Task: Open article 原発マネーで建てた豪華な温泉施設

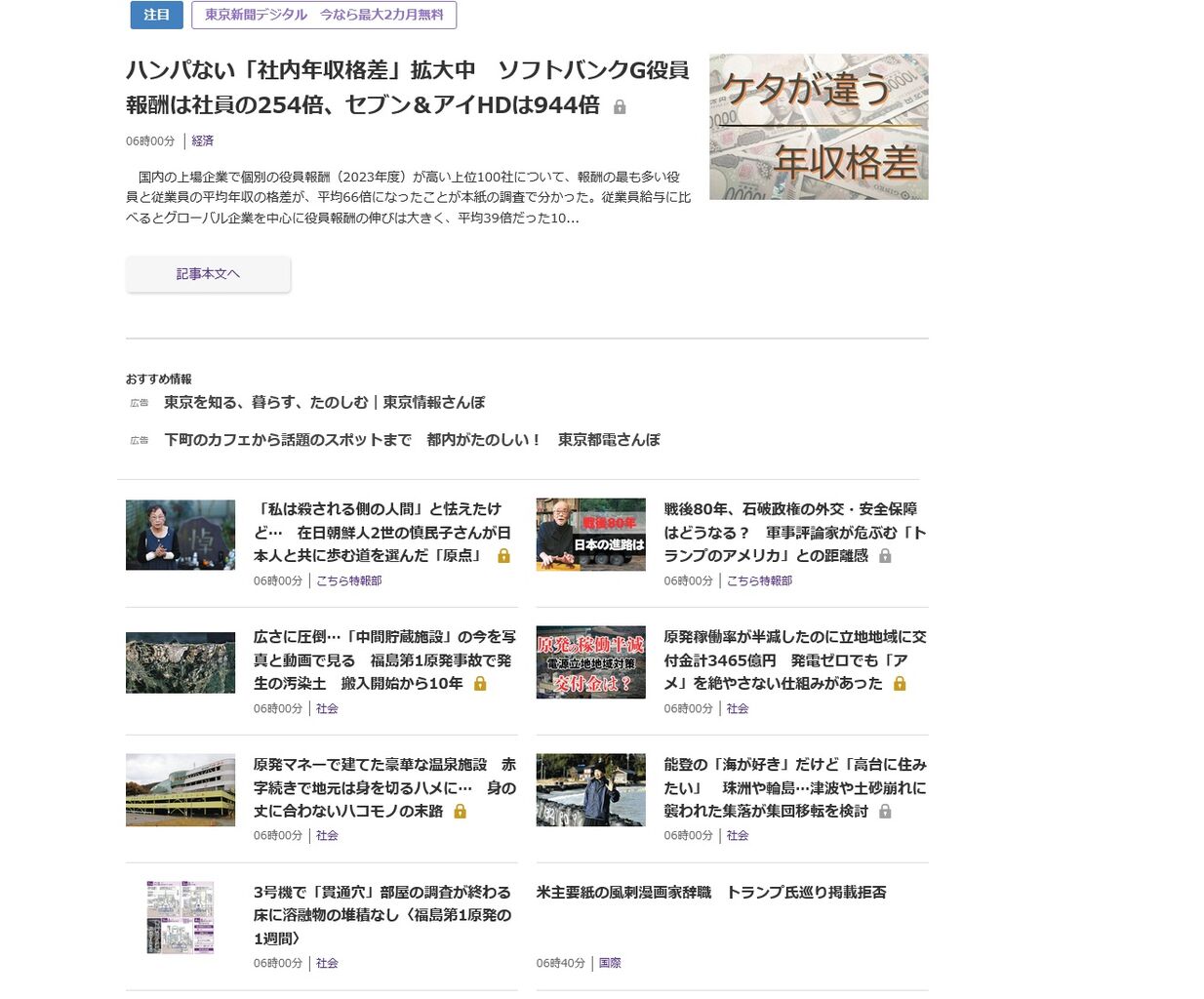Action: (x=384, y=787)
